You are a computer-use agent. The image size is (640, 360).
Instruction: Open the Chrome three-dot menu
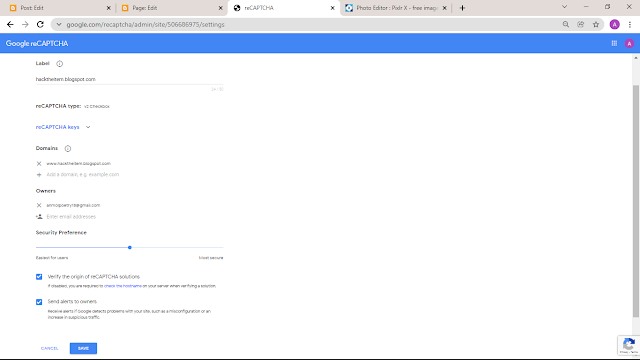coord(630,24)
